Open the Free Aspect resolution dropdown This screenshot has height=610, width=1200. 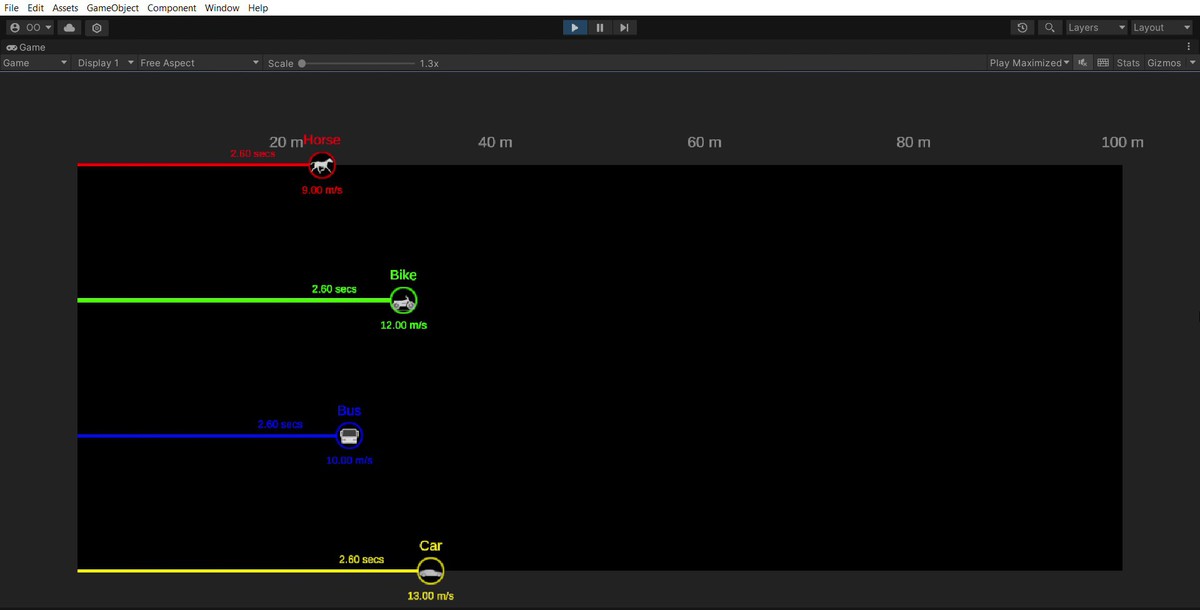(x=197, y=62)
